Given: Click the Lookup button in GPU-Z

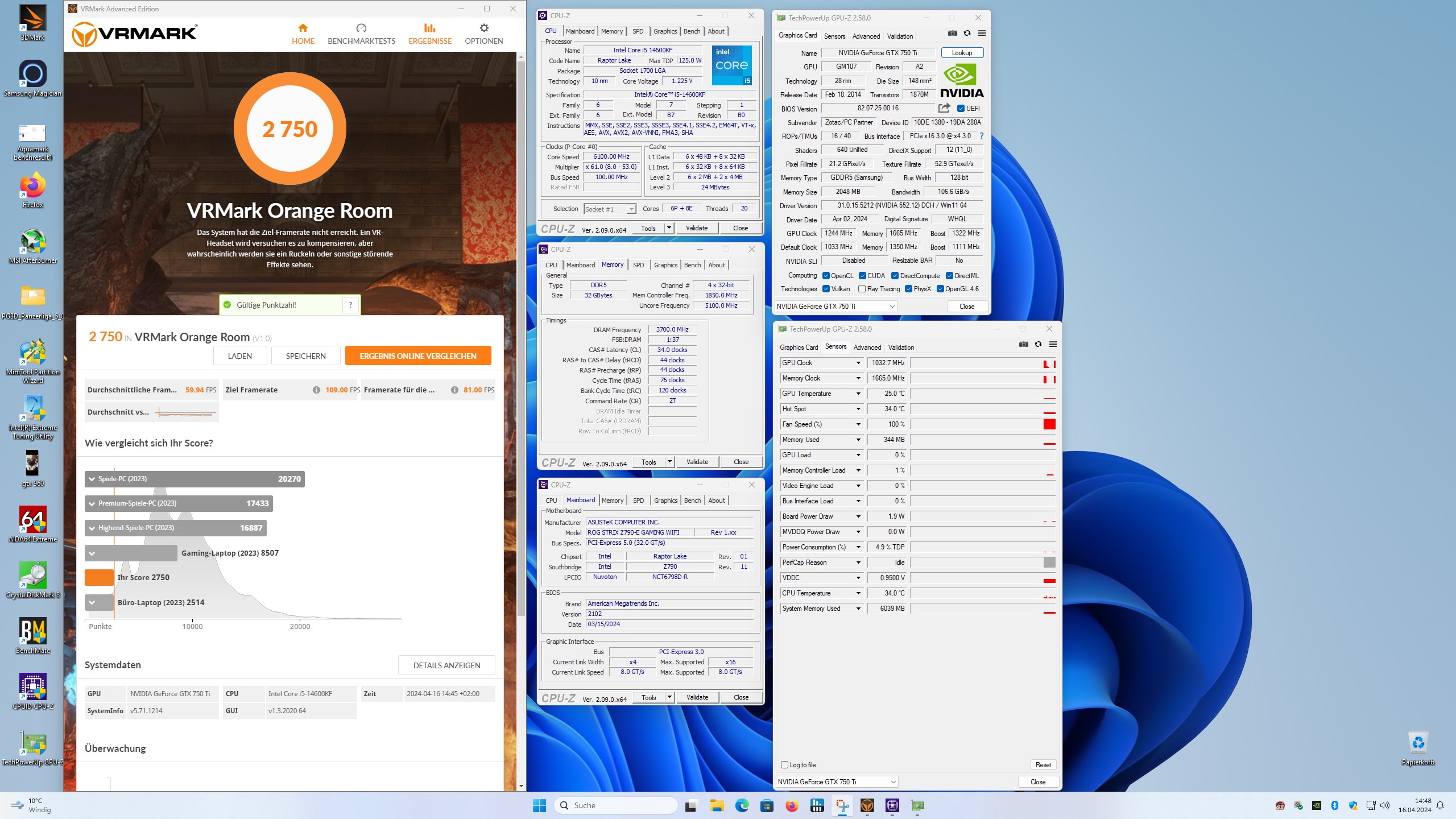Looking at the screenshot, I should [x=962, y=53].
